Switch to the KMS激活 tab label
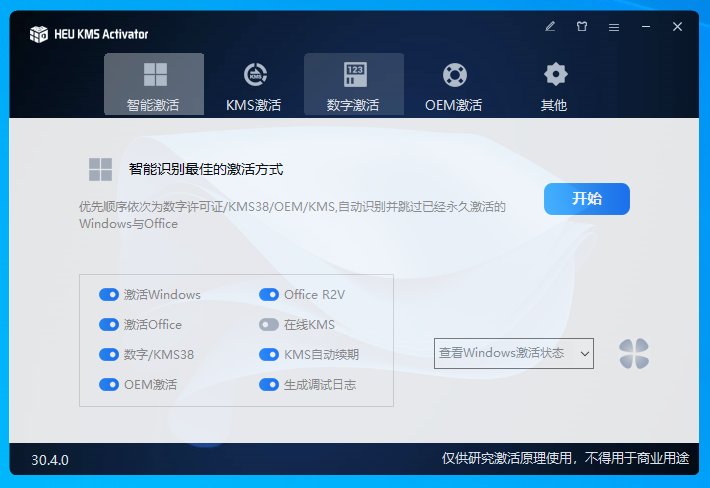The image size is (710, 488). (x=254, y=105)
